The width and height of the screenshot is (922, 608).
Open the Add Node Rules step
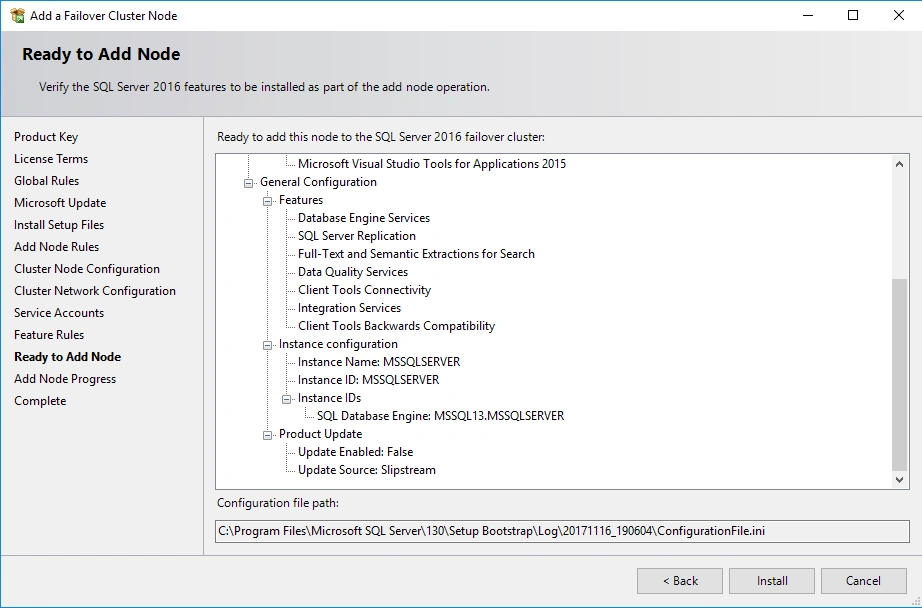[x=56, y=247]
